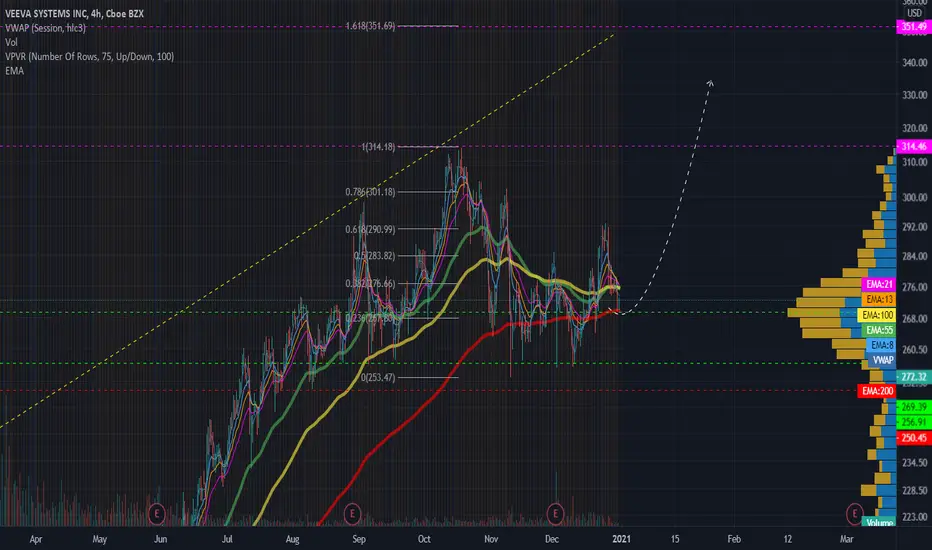Click the green 256.91 price label
The height and width of the screenshot is (550, 932).
(914, 422)
